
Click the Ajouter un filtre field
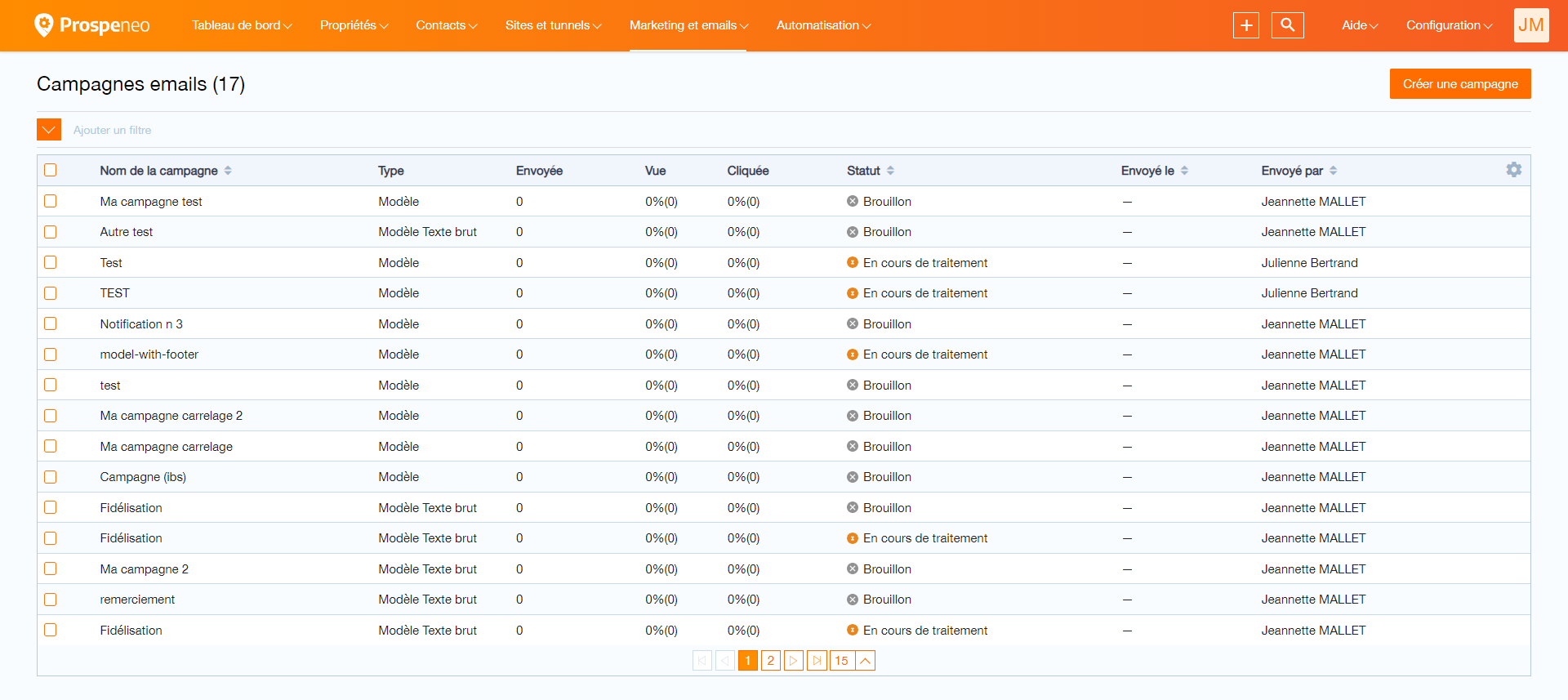[x=113, y=130]
